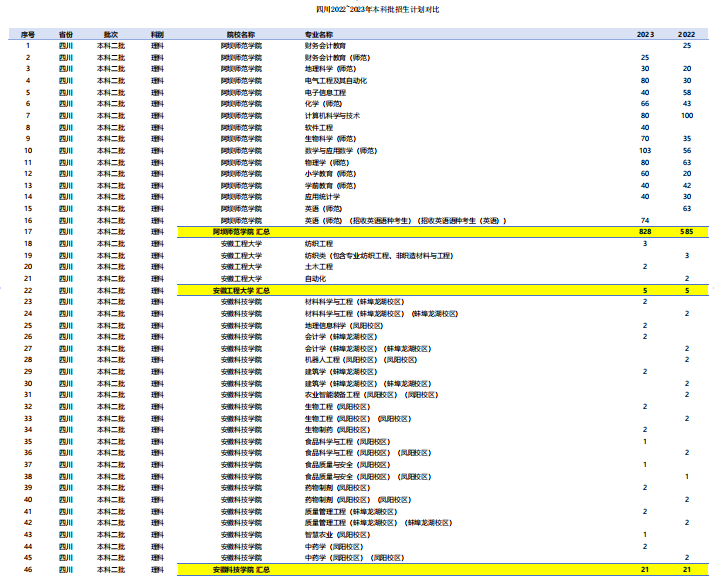The image size is (714, 576).
Task: Click the 软件工程 major cell
Action: [x=319, y=127]
